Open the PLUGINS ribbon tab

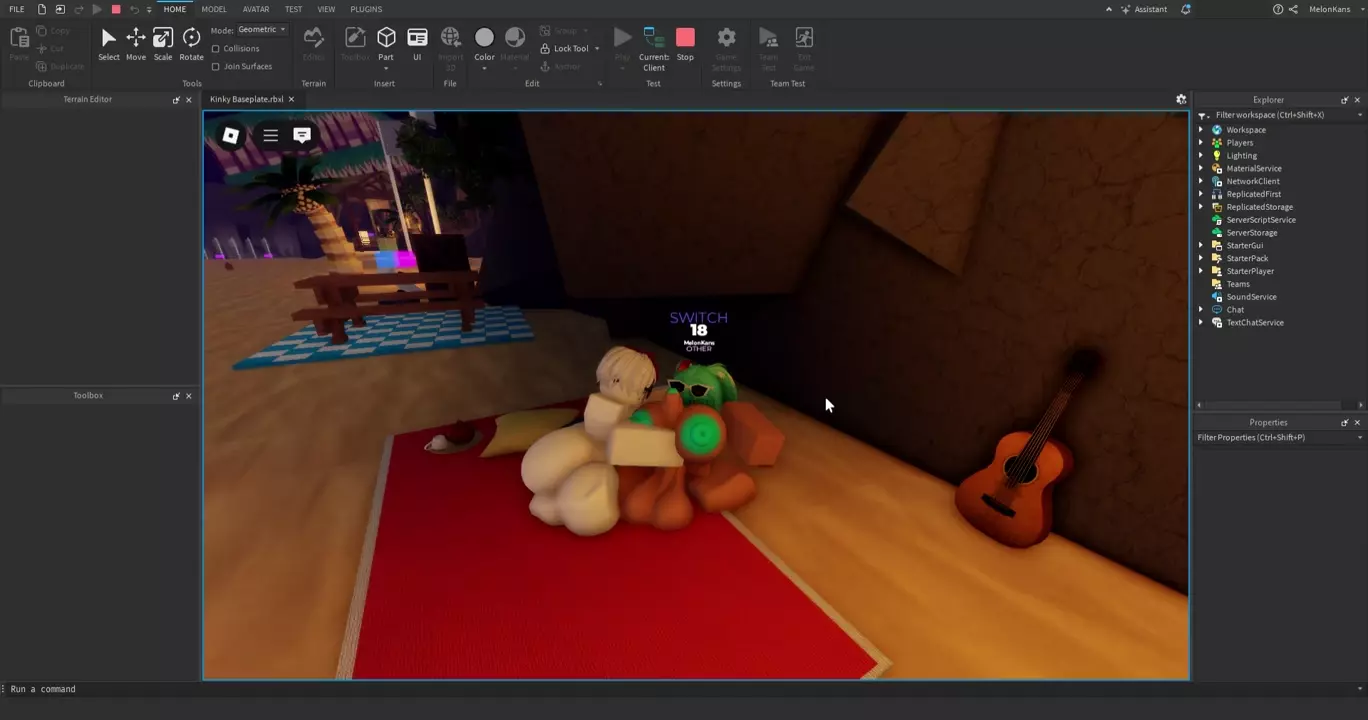pos(366,9)
